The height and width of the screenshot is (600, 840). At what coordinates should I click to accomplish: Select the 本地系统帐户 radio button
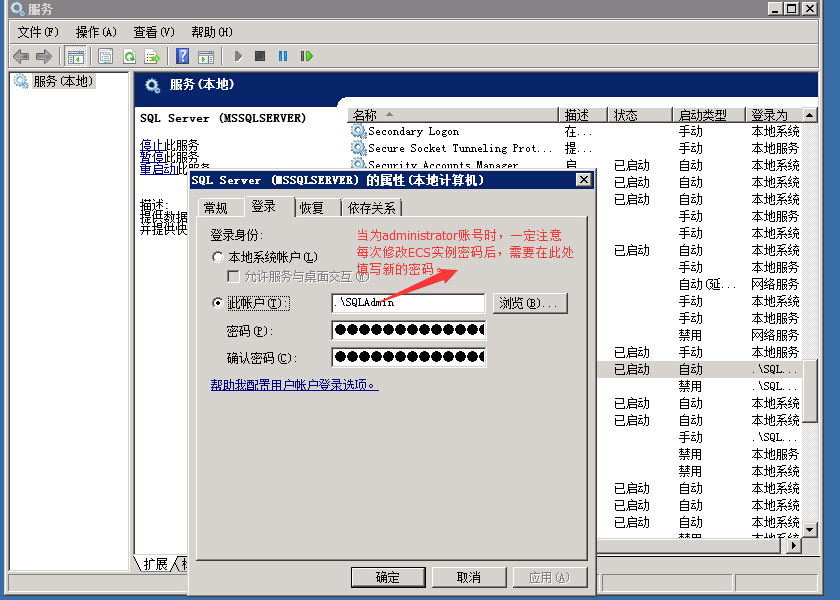click(218, 258)
